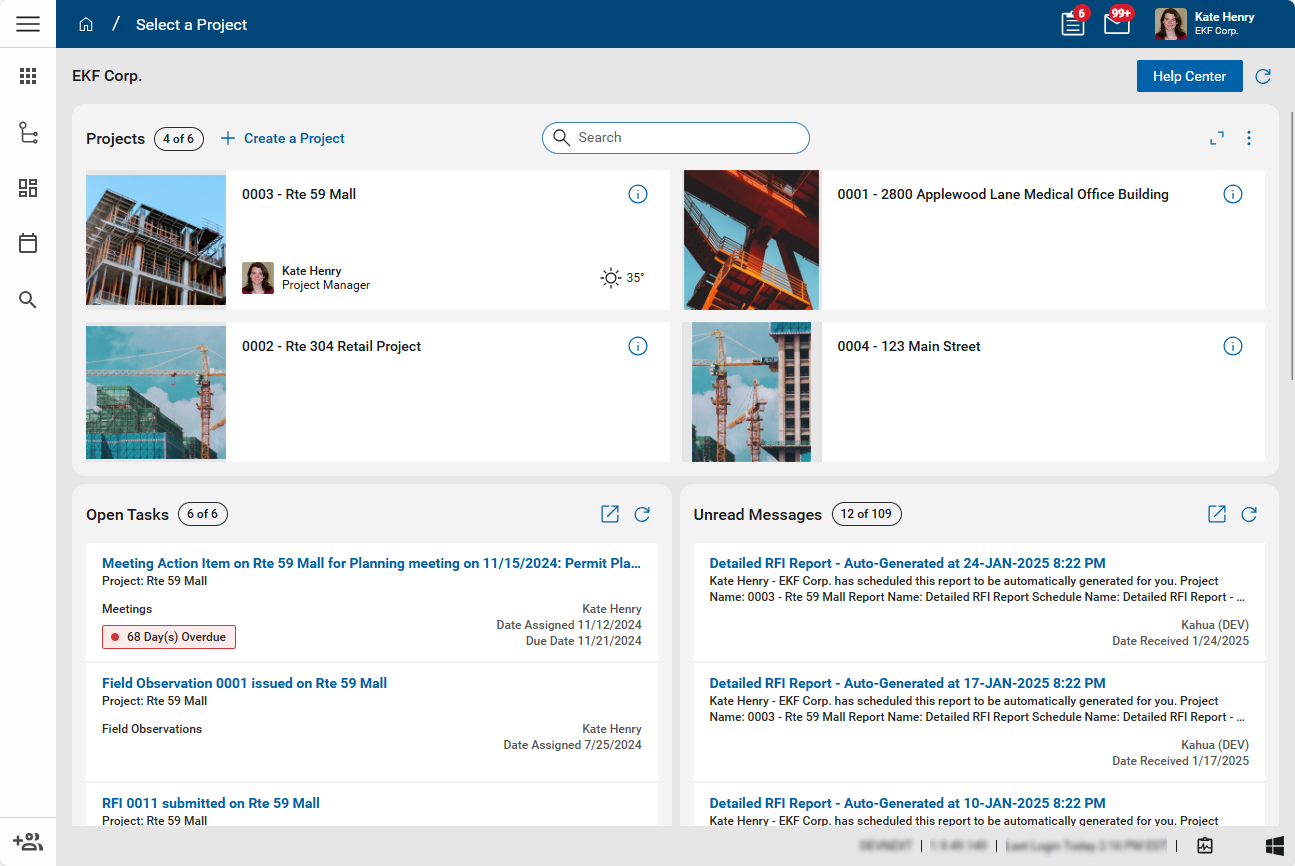Open the Projects panel three-dot options menu
This screenshot has height=866, width=1295.
tap(1249, 139)
